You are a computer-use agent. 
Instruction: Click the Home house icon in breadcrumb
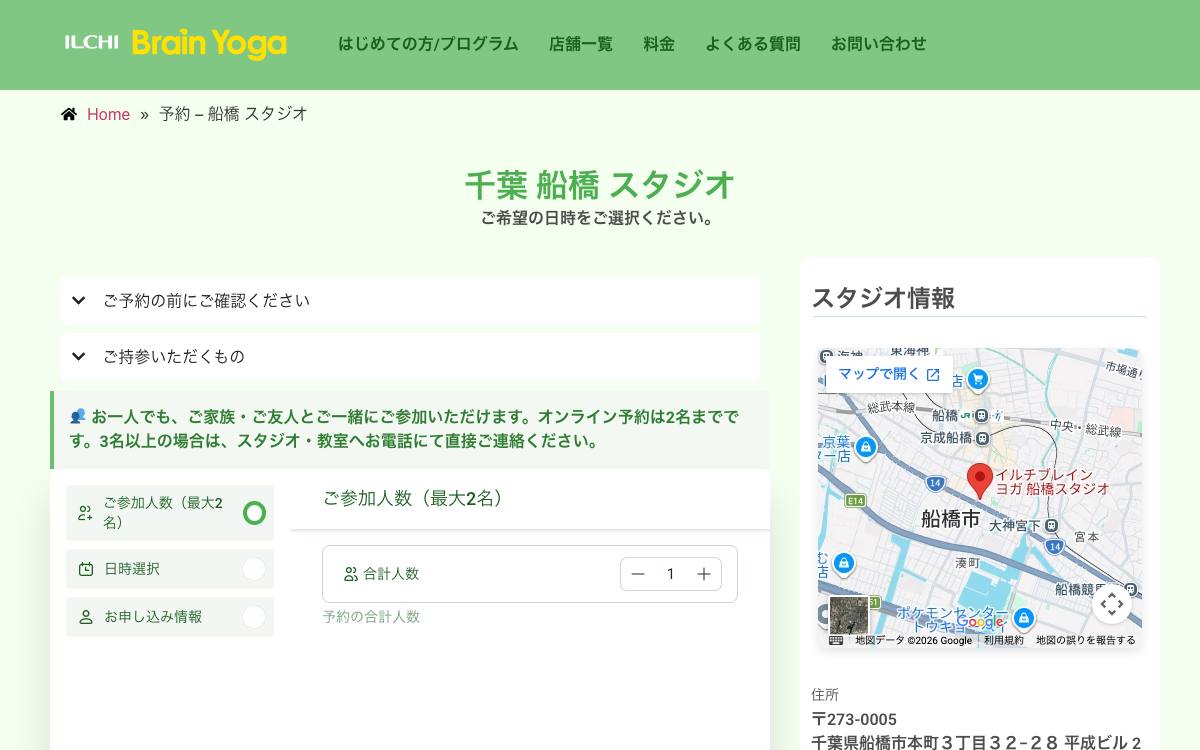pyautogui.click(x=69, y=114)
